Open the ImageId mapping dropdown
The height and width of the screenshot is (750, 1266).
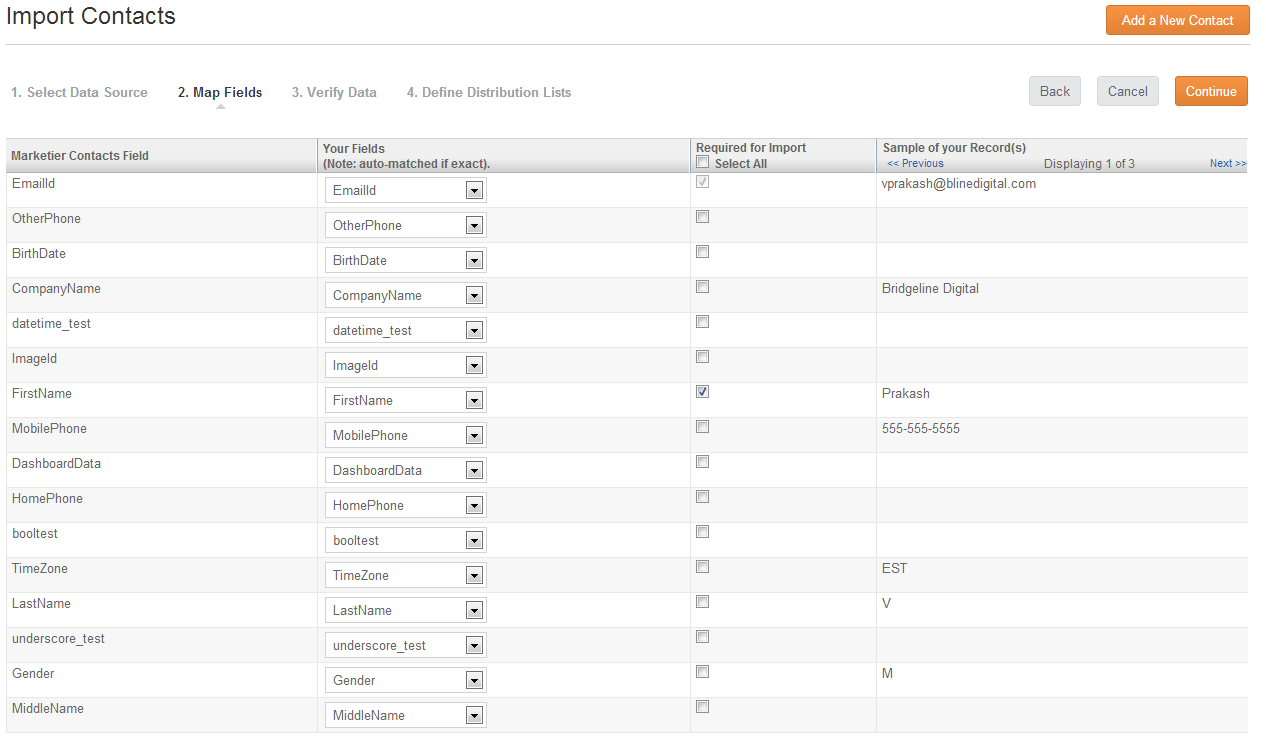point(406,365)
